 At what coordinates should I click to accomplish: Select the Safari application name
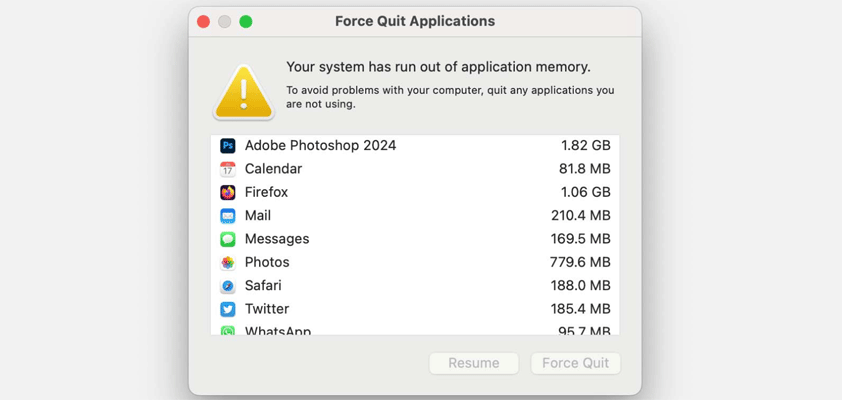click(263, 286)
